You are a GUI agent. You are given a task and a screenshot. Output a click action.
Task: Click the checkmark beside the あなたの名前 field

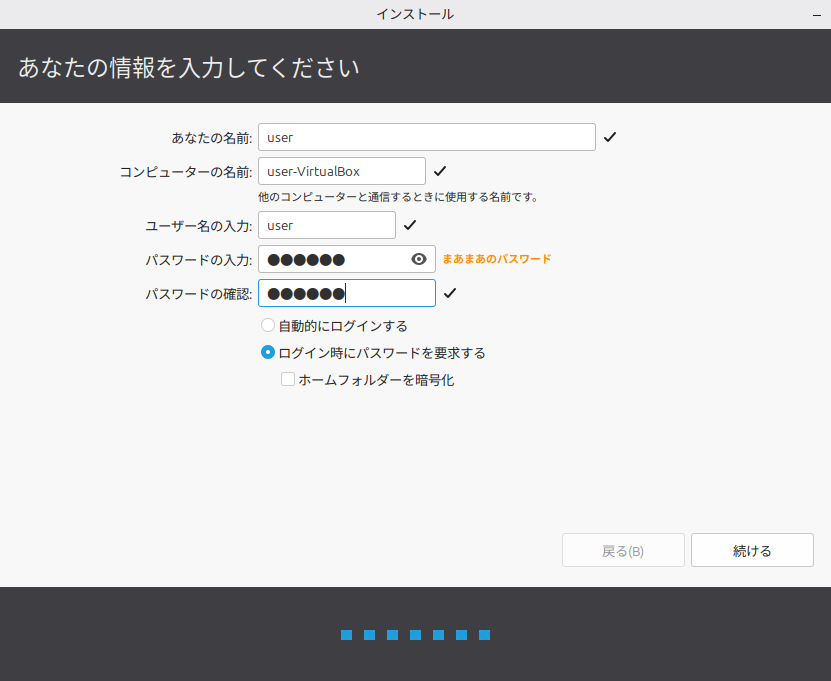tap(610, 137)
